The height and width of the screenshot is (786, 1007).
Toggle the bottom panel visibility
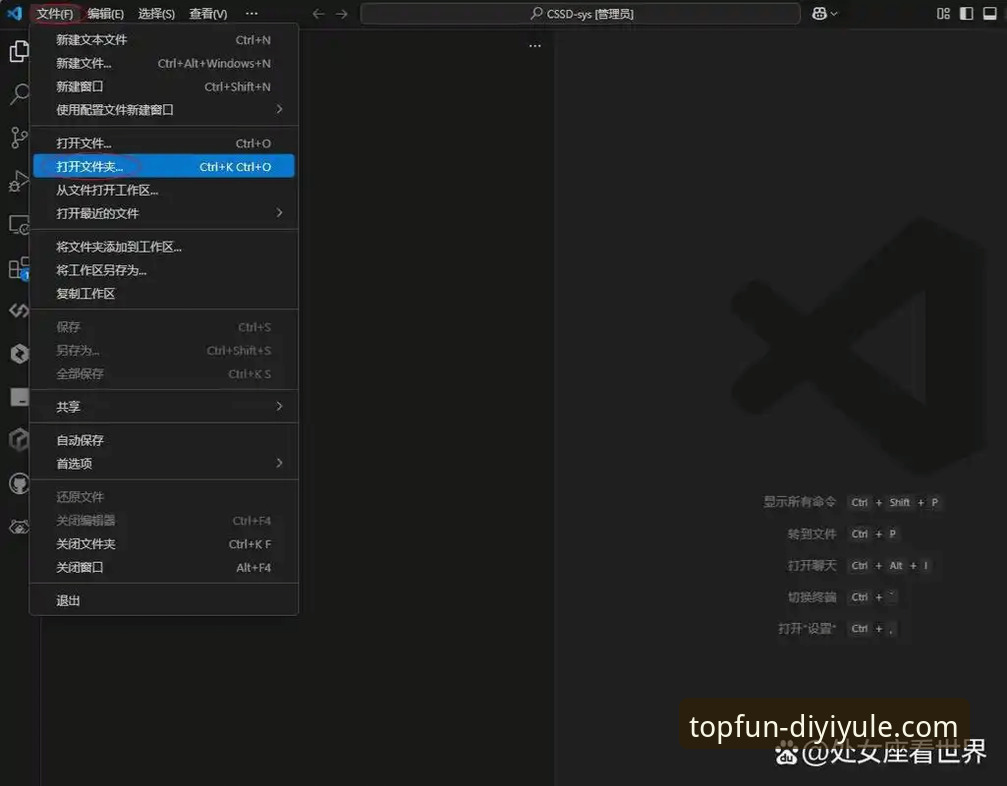tap(989, 14)
